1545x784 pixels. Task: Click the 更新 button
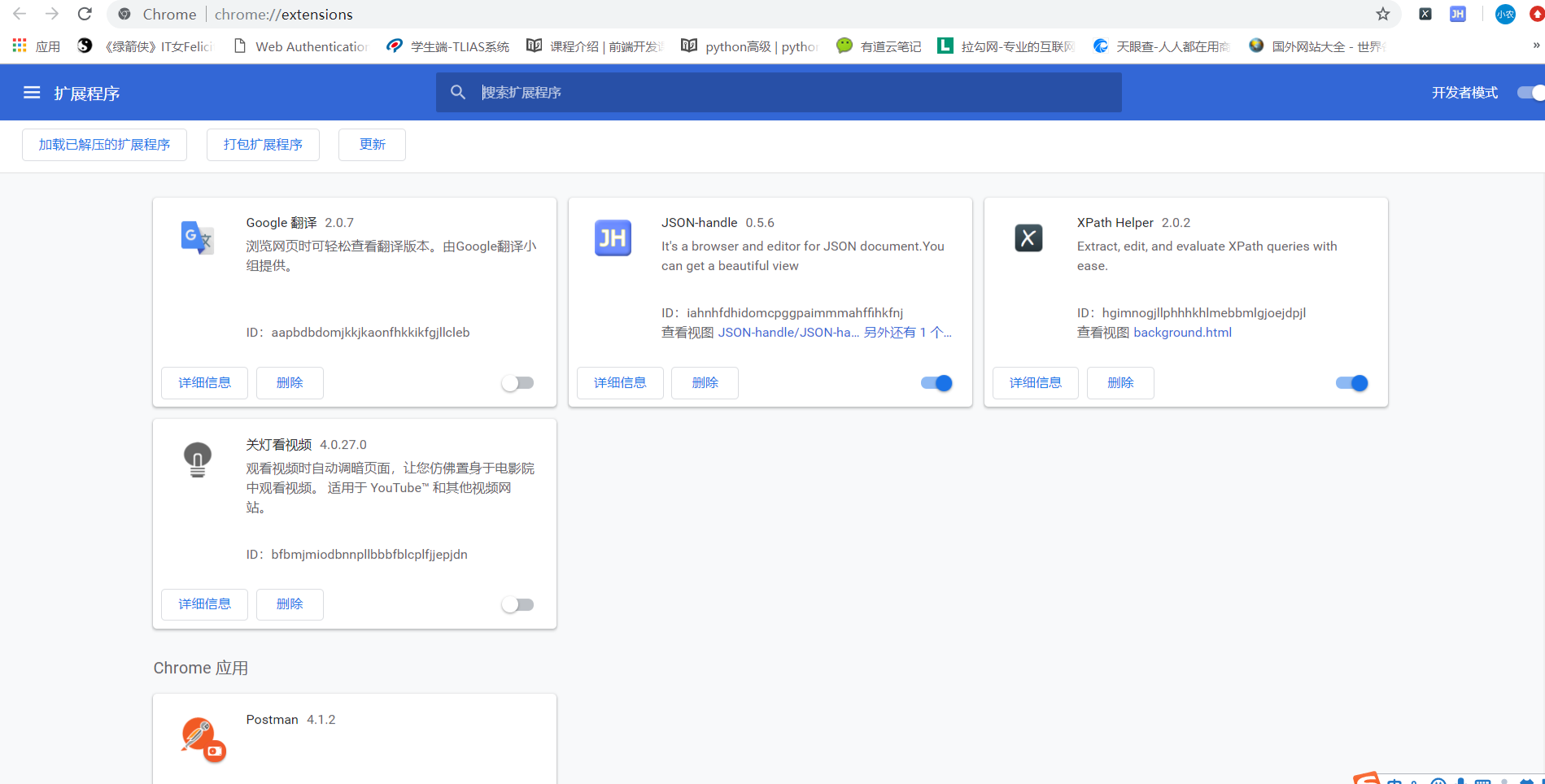(372, 145)
